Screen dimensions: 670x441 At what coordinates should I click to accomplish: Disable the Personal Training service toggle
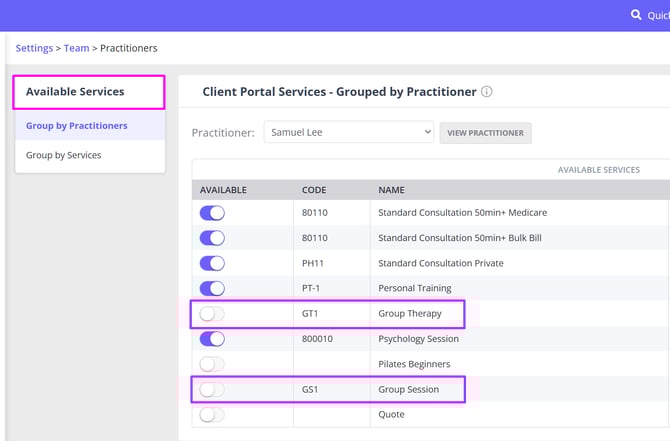tap(212, 289)
